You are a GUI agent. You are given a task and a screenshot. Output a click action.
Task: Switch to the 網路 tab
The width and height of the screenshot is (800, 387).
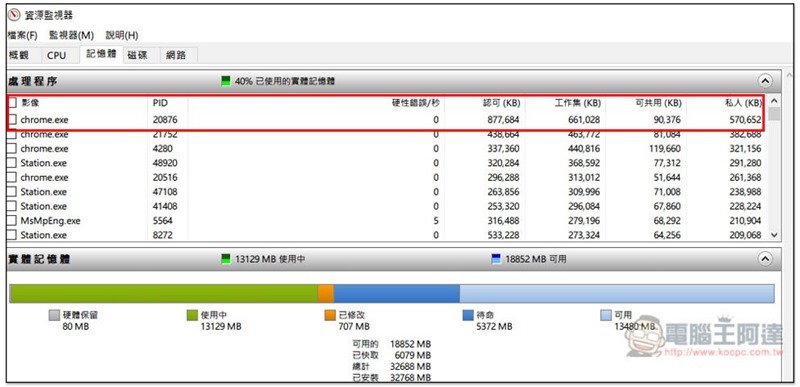click(176, 56)
